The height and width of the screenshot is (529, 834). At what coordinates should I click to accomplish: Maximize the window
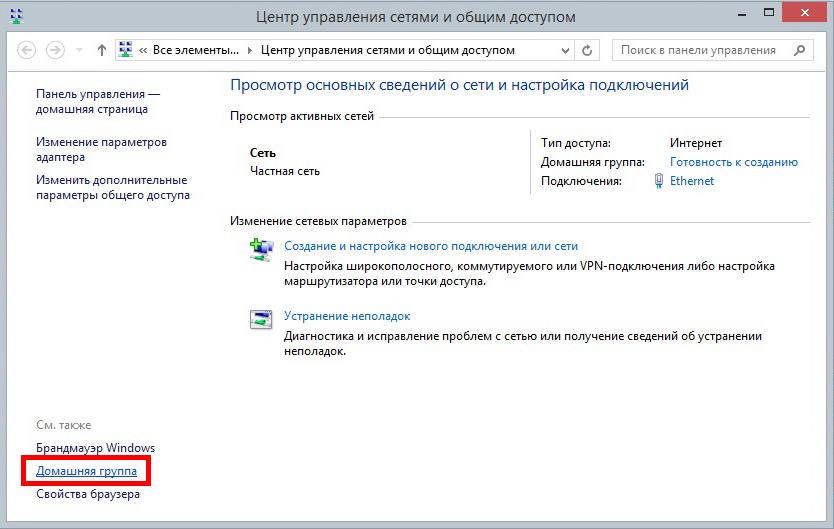click(769, 13)
